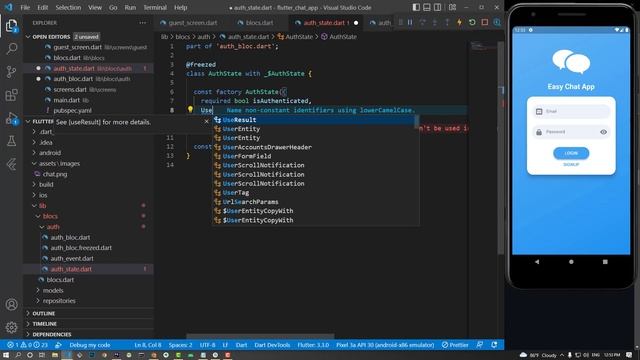Open the Selection menu
This screenshot has height=360, width=640.
tap(68, 7)
